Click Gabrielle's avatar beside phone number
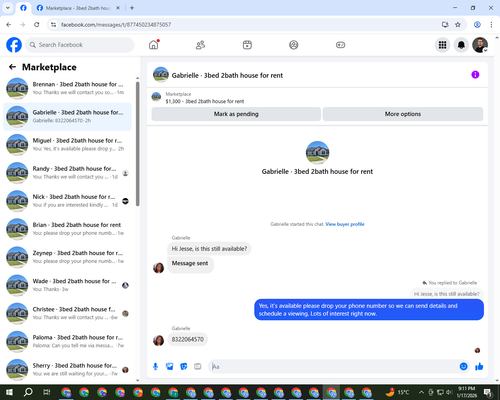 coord(159,341)
